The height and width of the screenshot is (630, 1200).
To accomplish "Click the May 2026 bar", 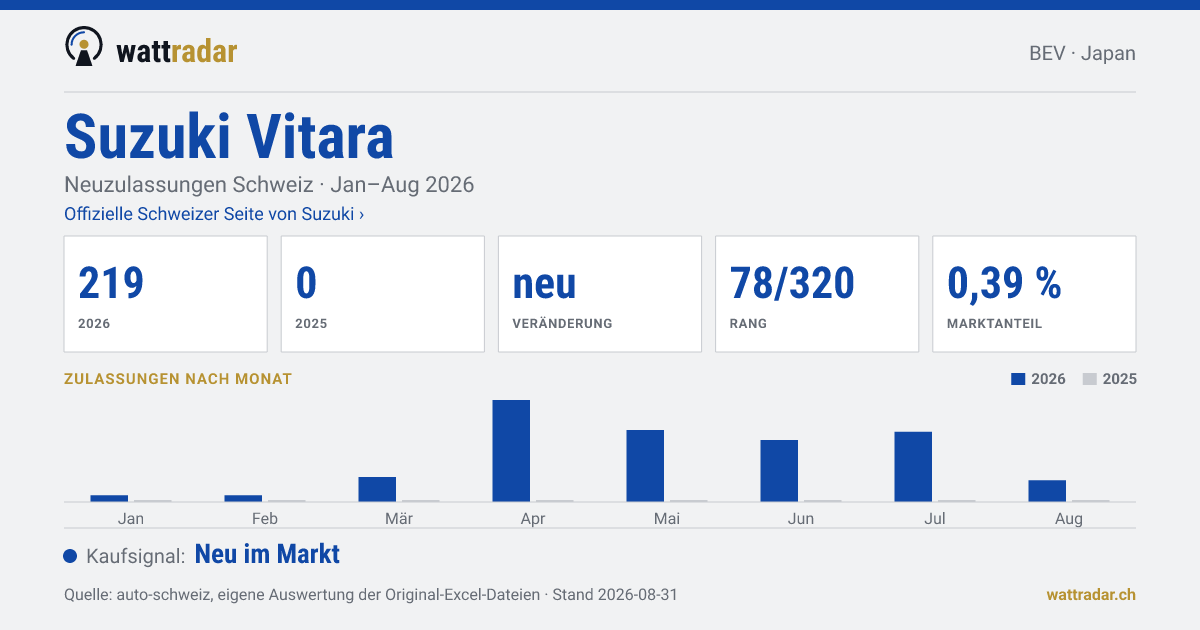I will tap(645, 466).
